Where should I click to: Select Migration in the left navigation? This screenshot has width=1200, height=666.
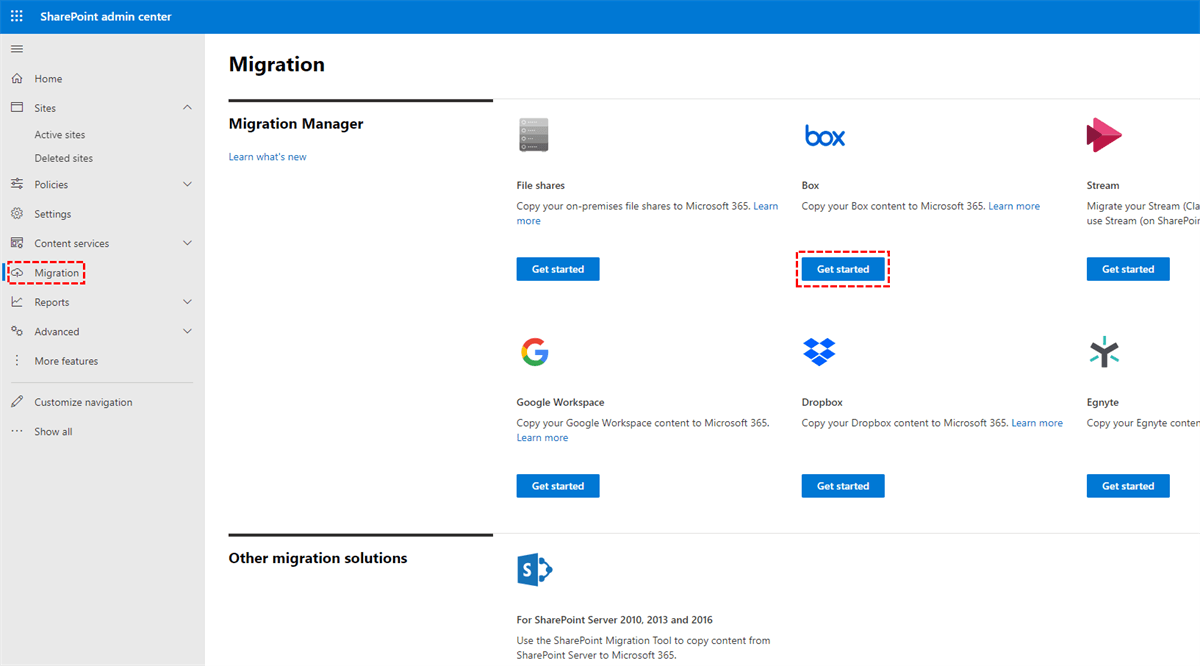click(x=56, y=273)
